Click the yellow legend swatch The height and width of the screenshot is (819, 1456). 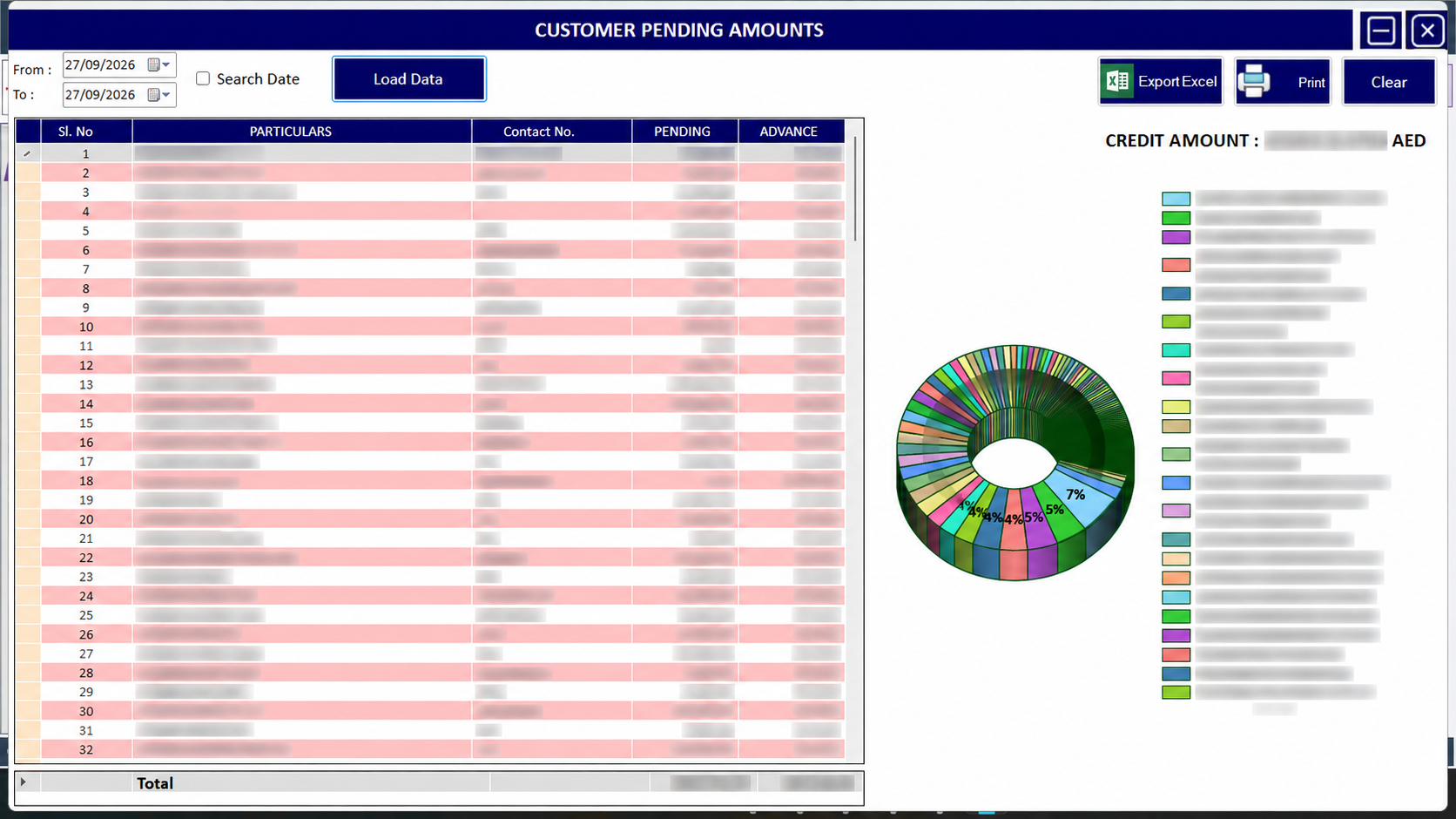pyautogui.click(x=1176, y=407)
